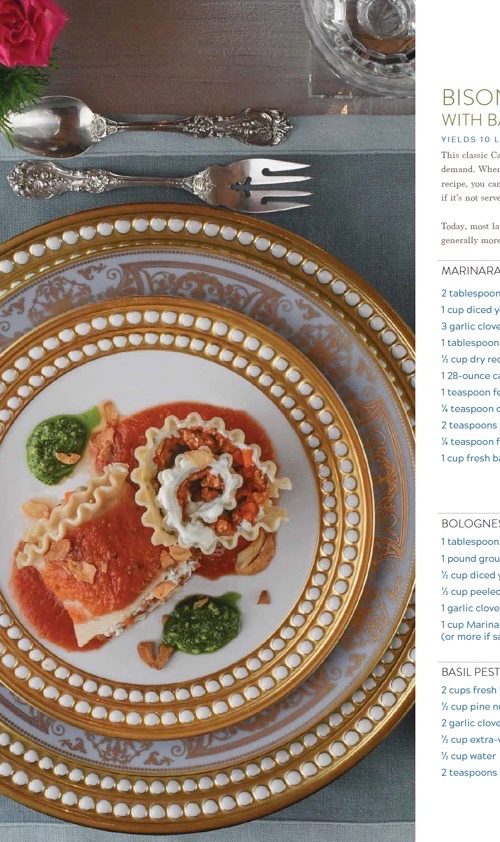This screenshot has width=500, height=842.
Task: Click the BISON recipe title heading
Action: [x=470, y=98]
